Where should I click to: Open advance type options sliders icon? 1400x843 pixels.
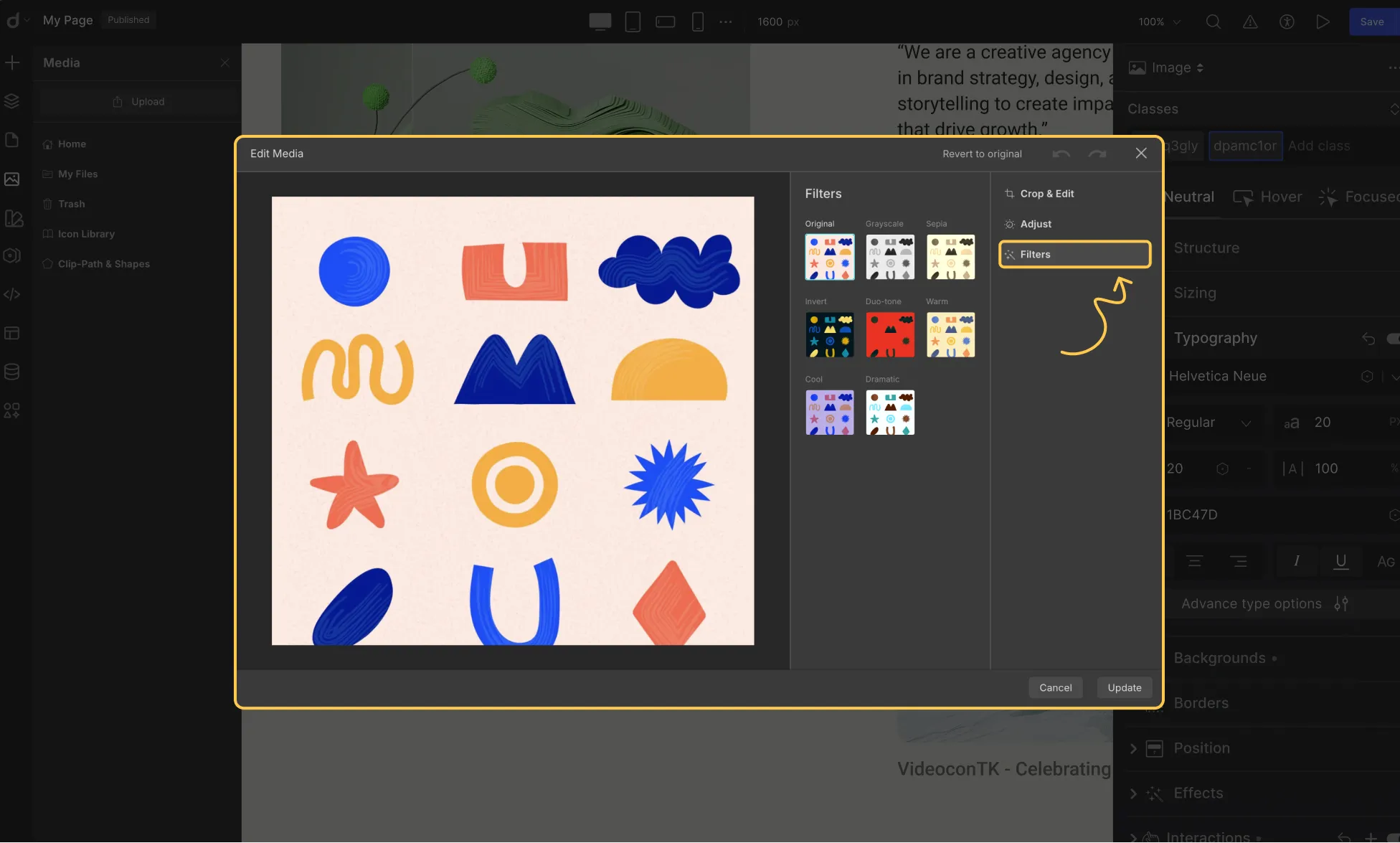tap(1341, 603)
